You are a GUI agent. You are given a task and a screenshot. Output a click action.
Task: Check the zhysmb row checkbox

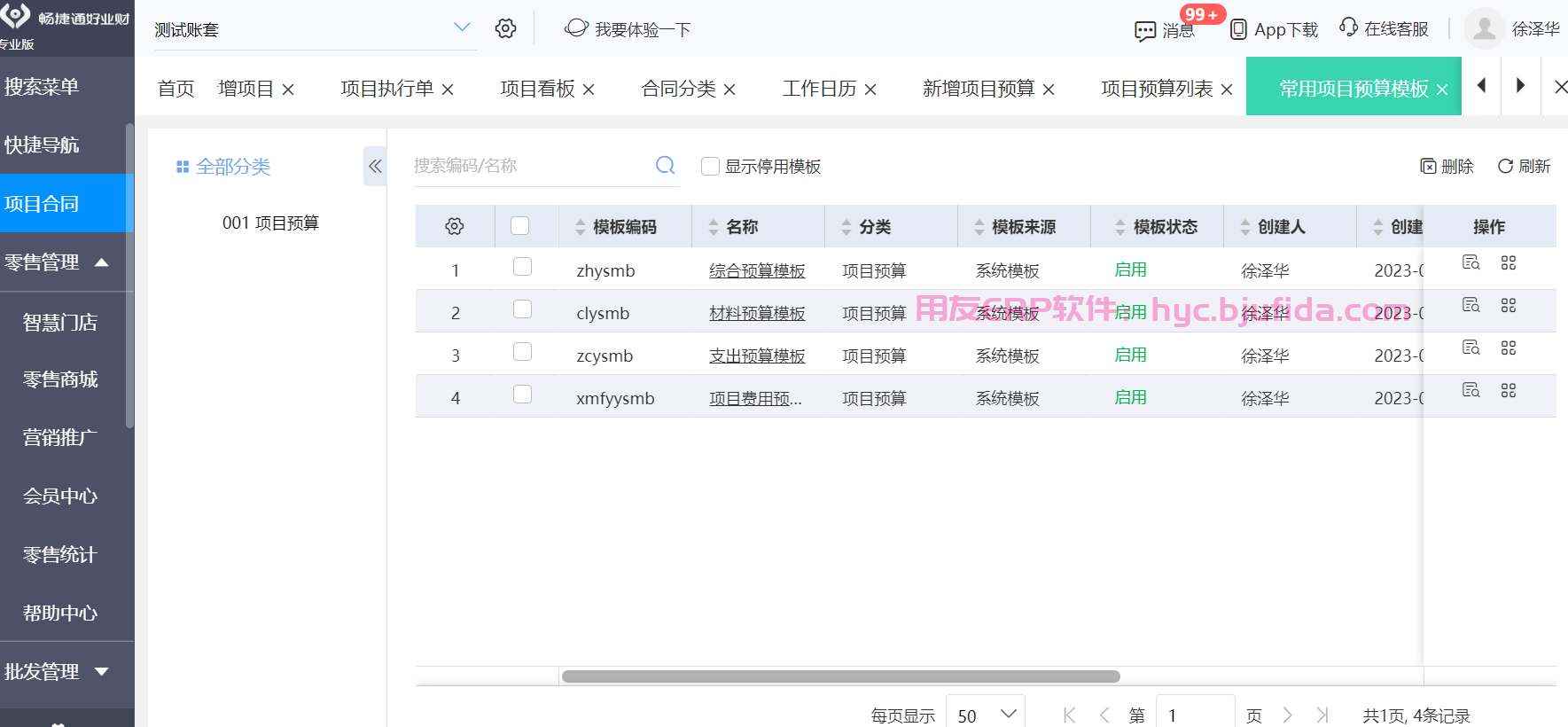pyautogui.click(x=523, y=267)
